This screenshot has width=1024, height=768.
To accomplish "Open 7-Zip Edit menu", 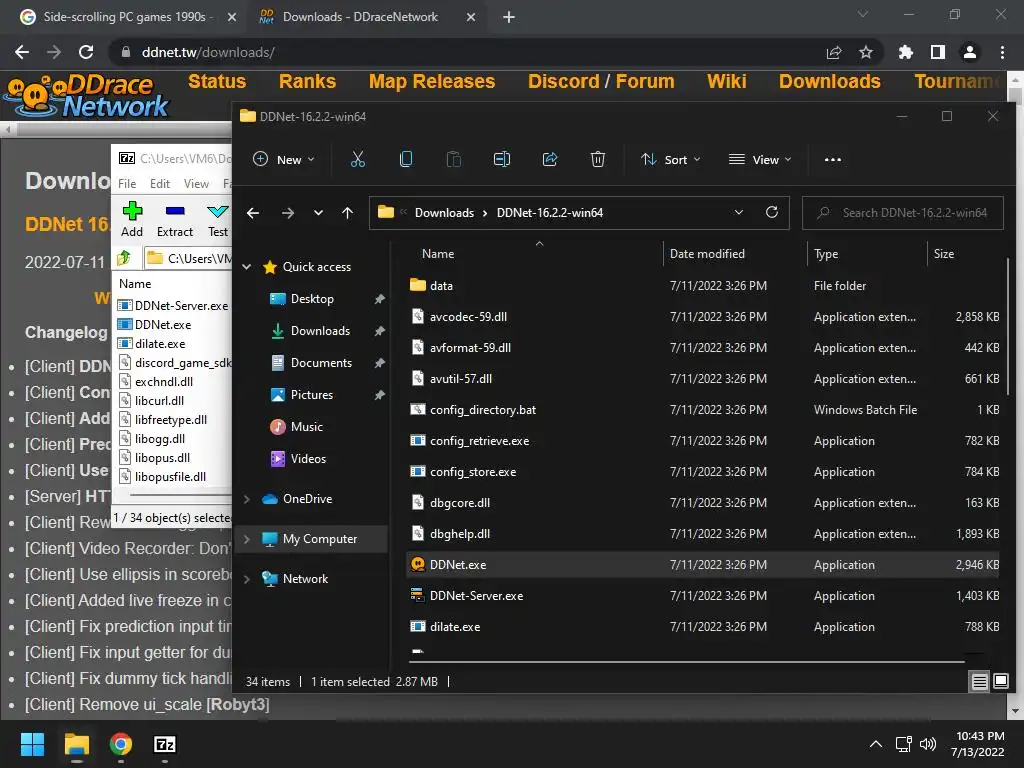I will tap(159, 184).
